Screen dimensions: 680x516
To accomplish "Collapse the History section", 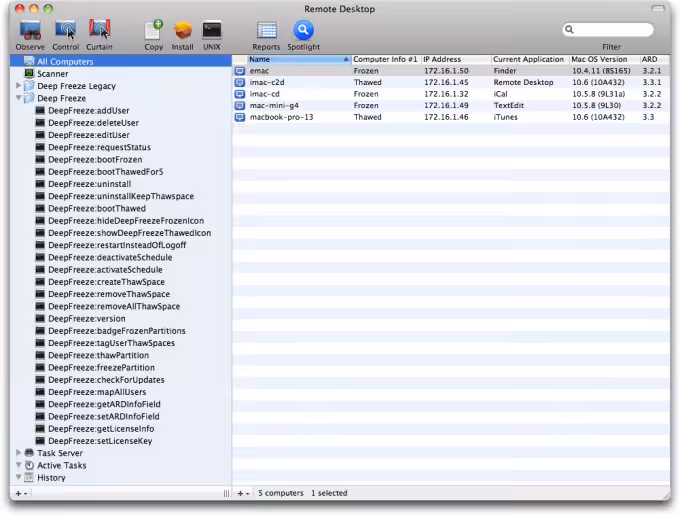I will [x=19, y=477].
